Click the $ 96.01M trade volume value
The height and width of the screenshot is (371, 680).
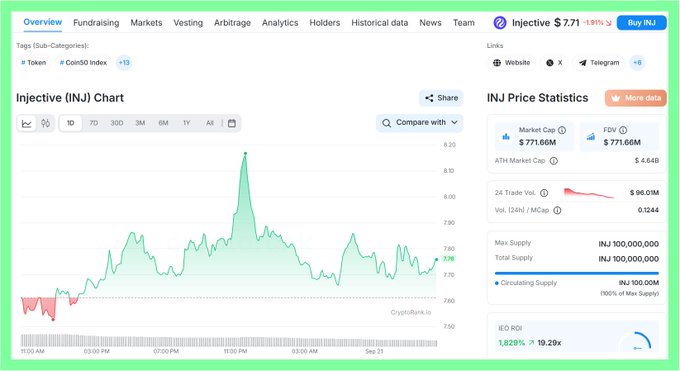(x=644, y=193)
